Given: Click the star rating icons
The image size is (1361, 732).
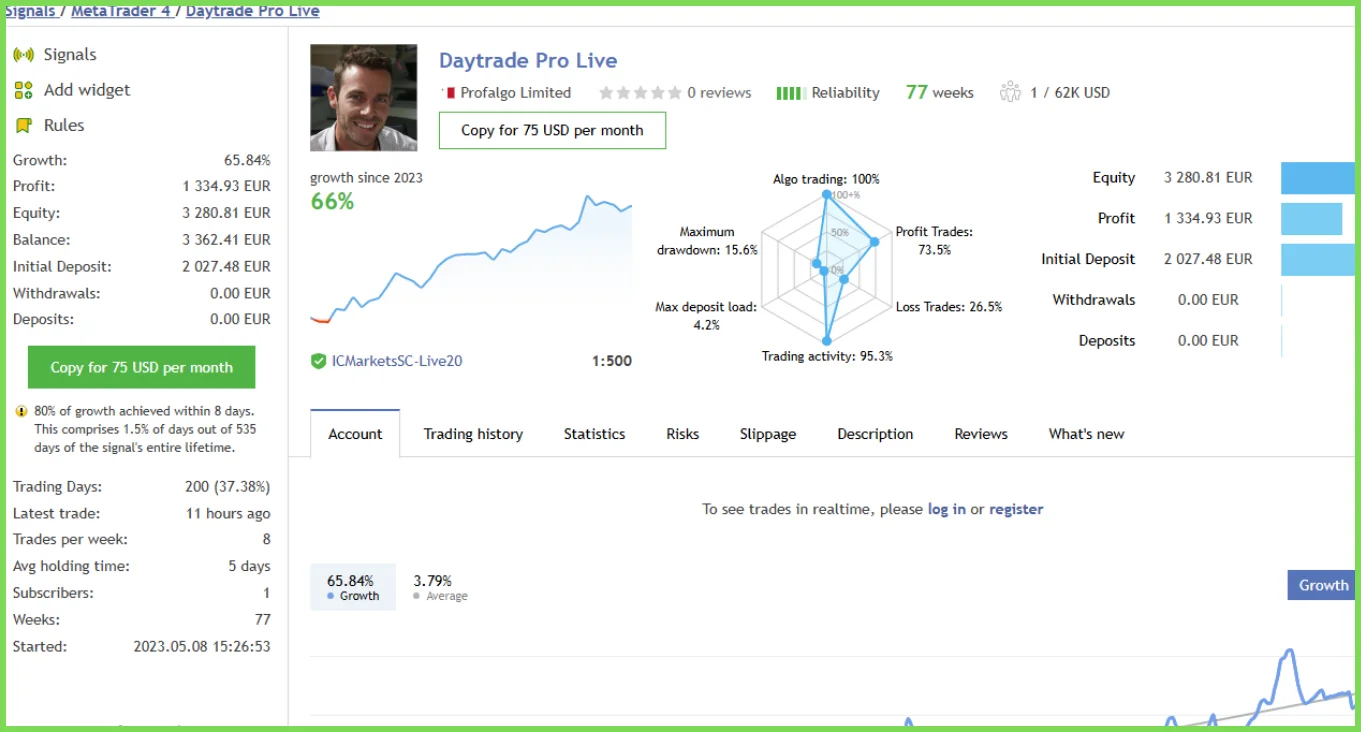Looking at the screenshot, I should 639,93.
